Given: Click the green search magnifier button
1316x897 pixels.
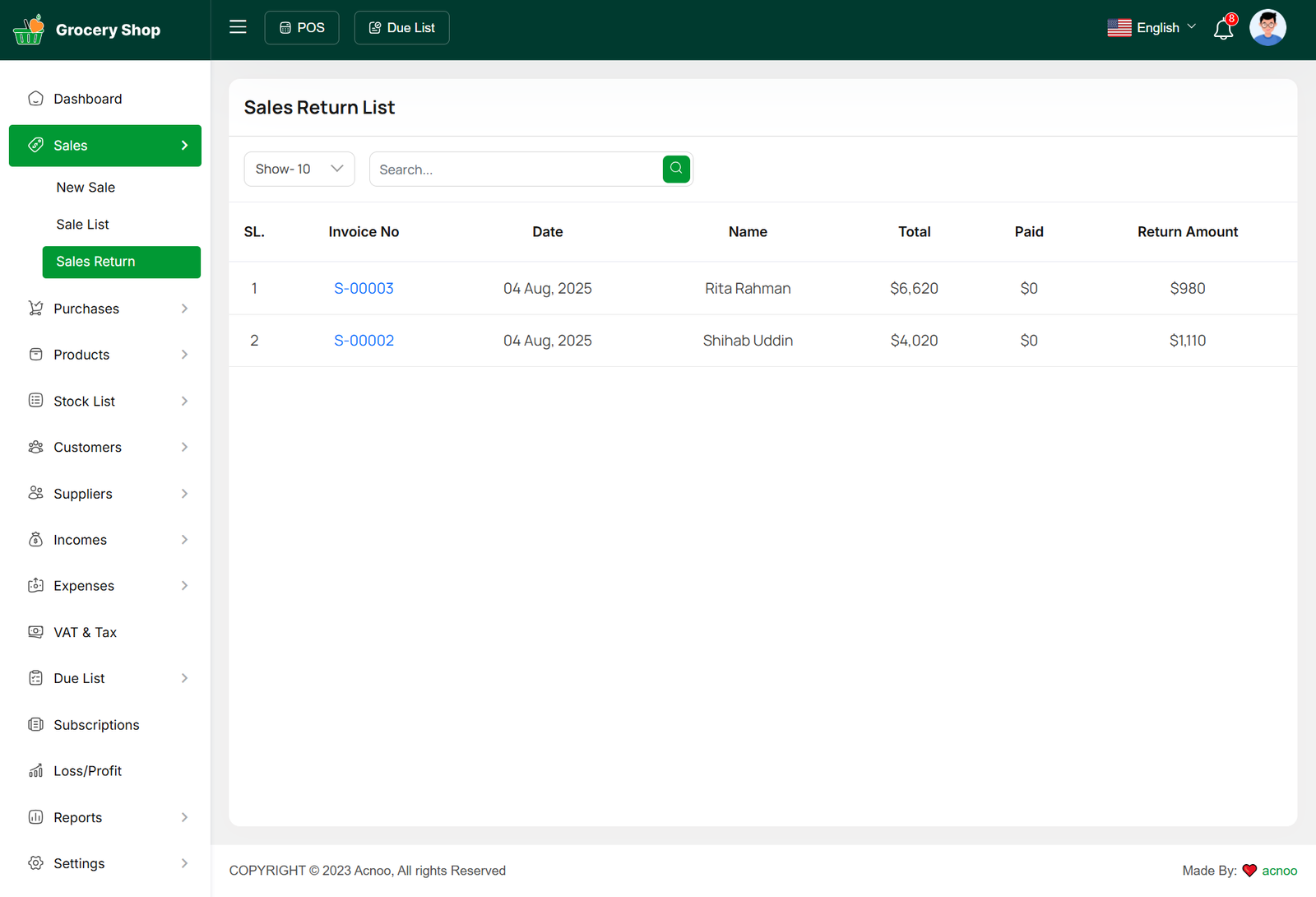Looking at the screenshot, I should 676,169.
